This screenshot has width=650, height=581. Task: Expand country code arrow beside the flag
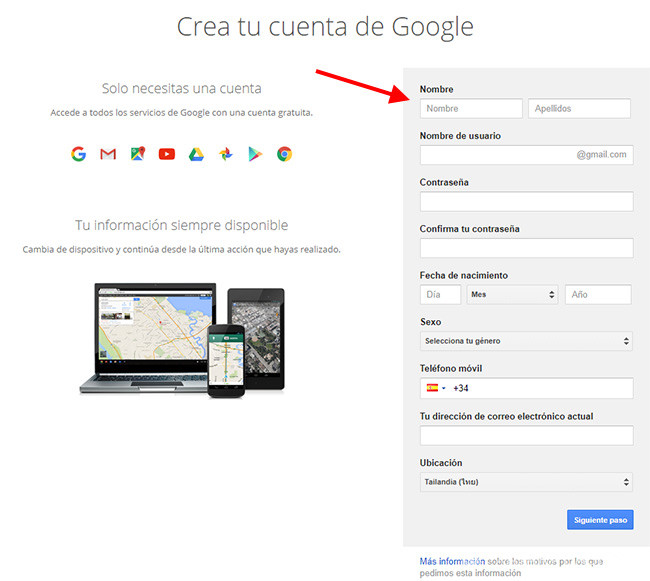pos(444,388)
